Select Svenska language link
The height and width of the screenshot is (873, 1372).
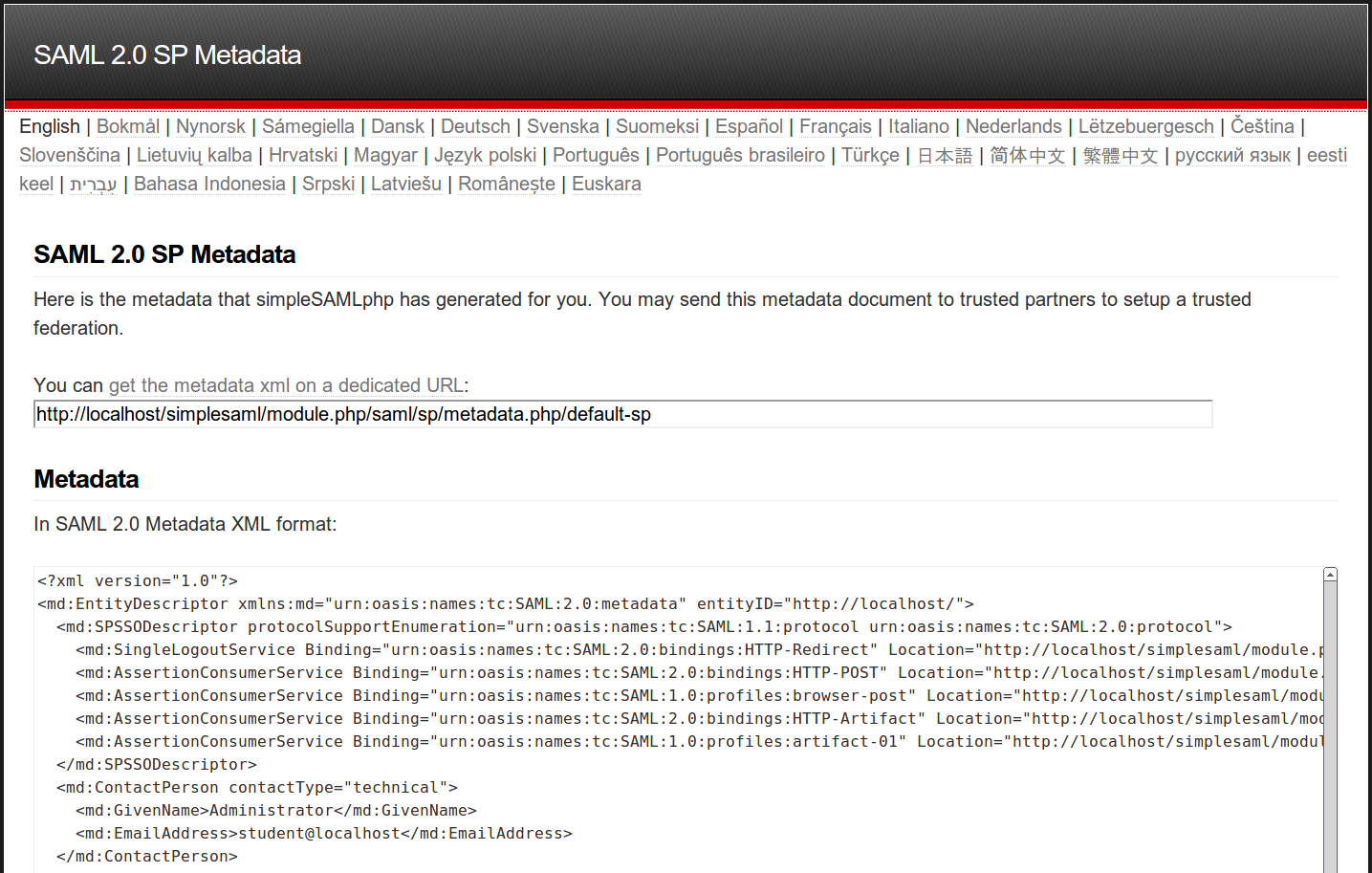(563, 126)
